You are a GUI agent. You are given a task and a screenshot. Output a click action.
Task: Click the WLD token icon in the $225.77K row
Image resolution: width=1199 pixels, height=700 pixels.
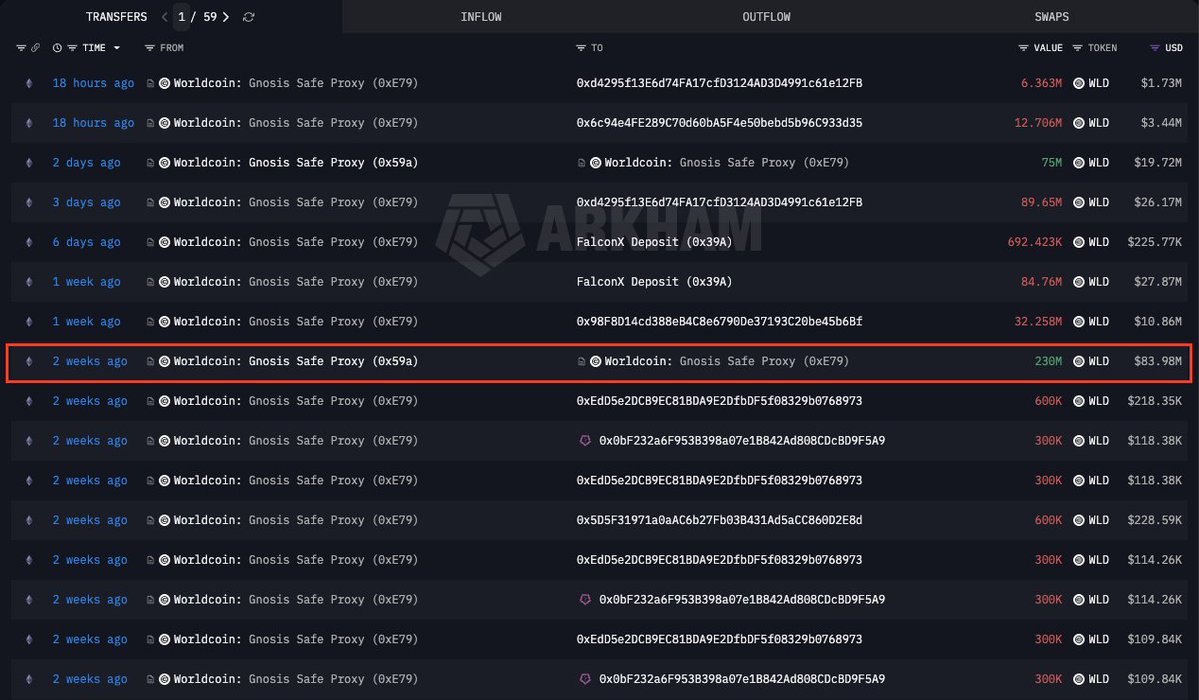[x=1079, y=242]
